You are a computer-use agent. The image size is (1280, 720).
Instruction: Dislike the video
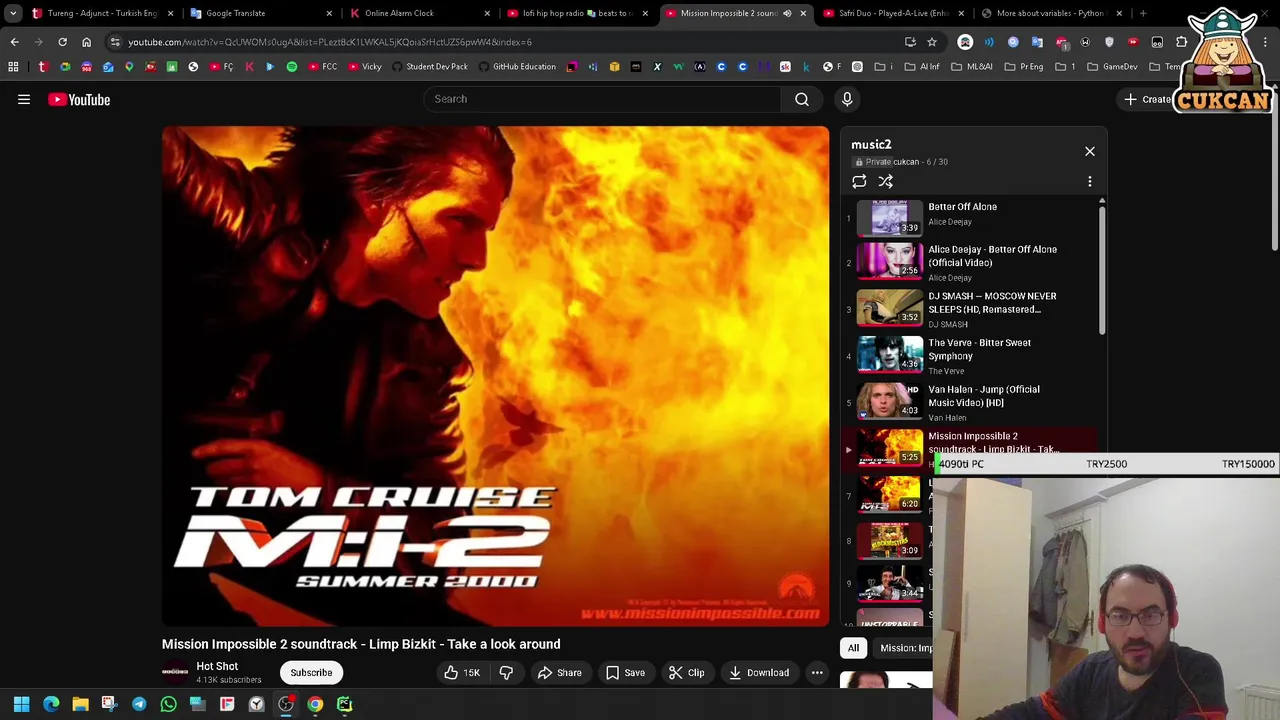[506, 672]
